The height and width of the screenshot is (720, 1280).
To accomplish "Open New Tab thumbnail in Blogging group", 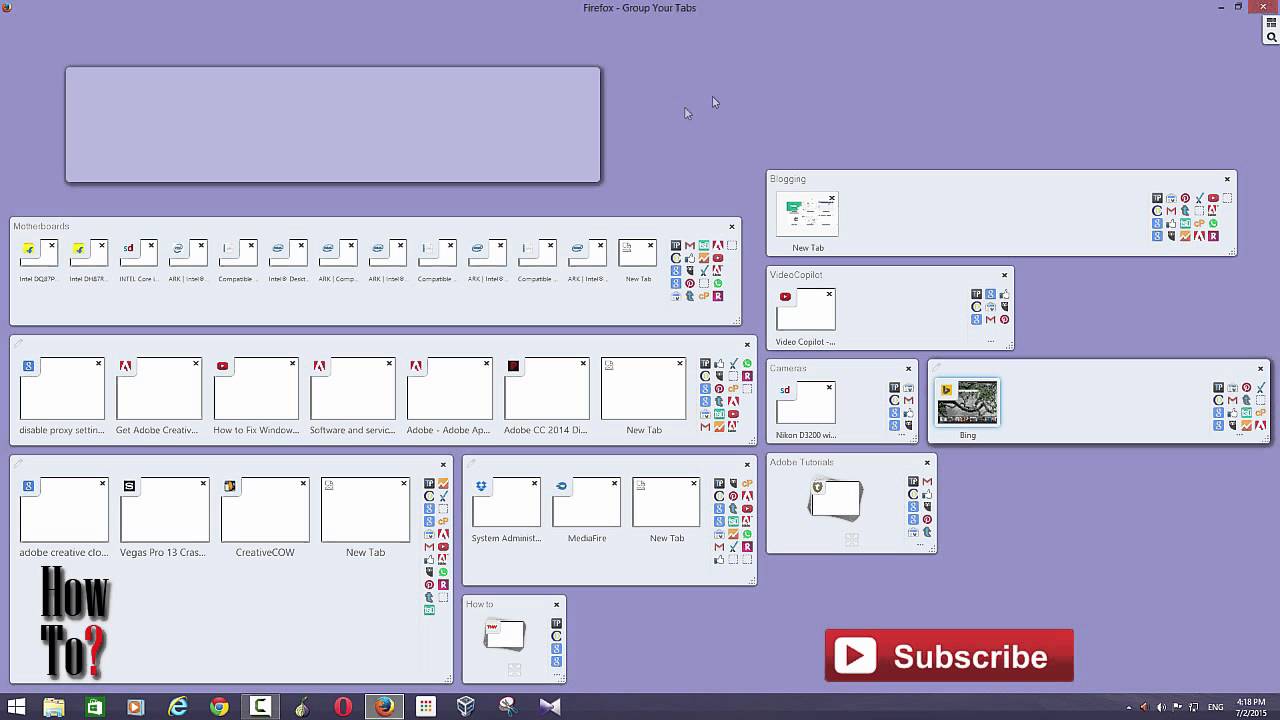I will coord(807,213).
